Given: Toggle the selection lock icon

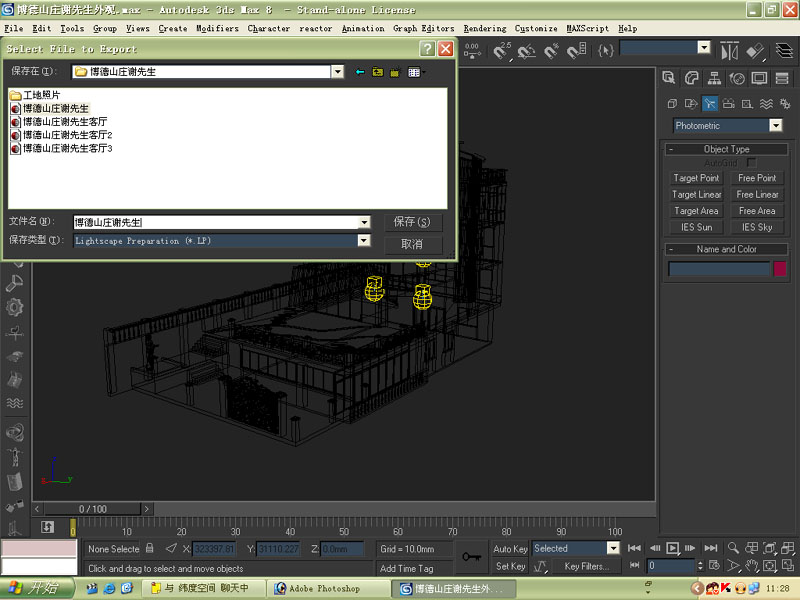Looking at the screenshot, I should [x=149, y=548].
